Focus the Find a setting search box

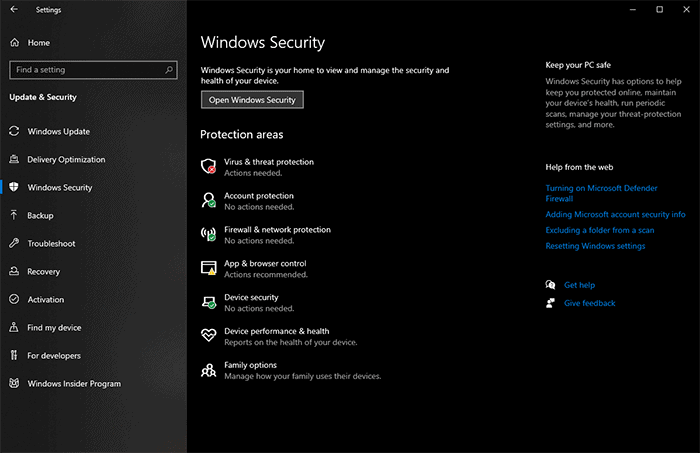pos(93,70)
